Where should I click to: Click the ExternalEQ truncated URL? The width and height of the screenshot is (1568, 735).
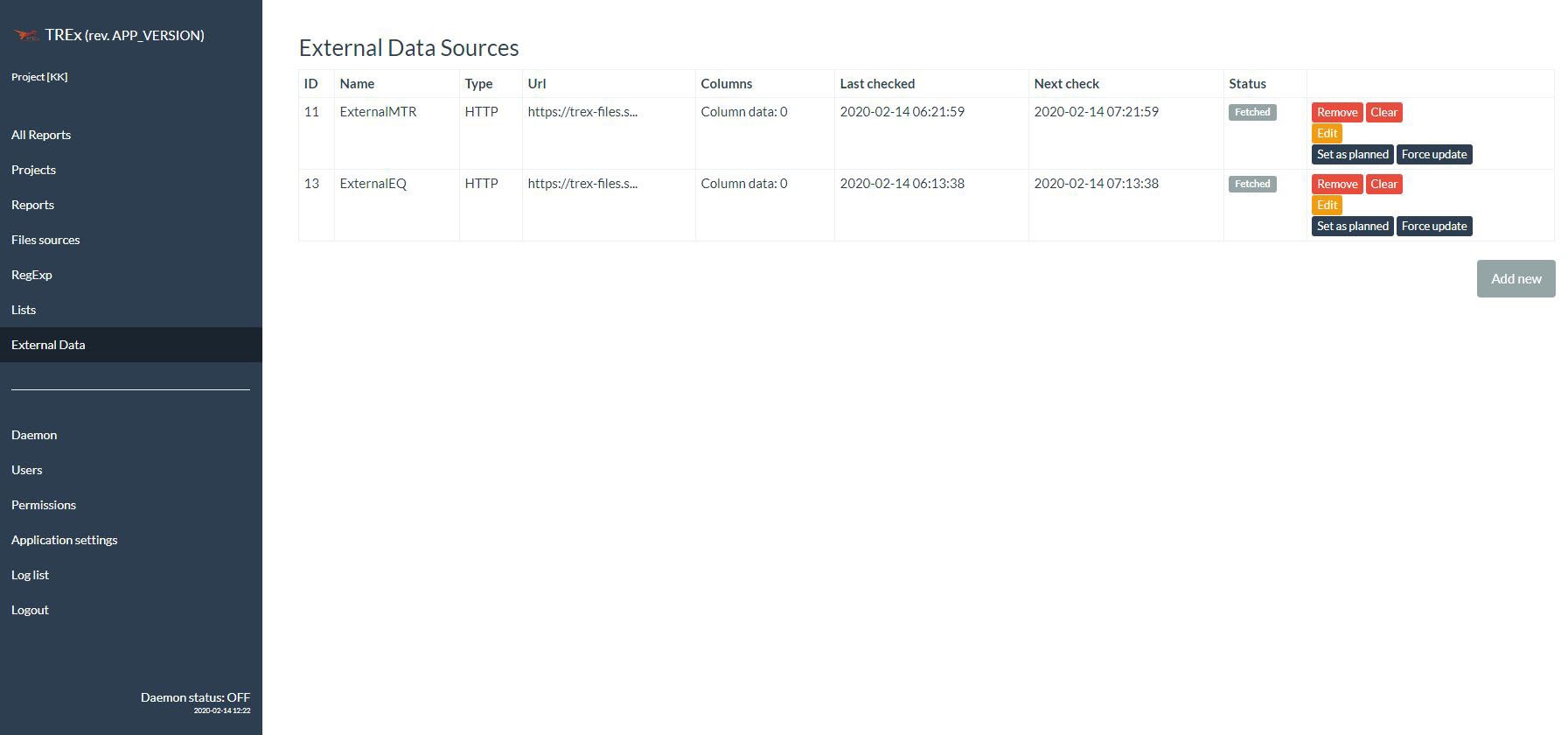(582, 184)
